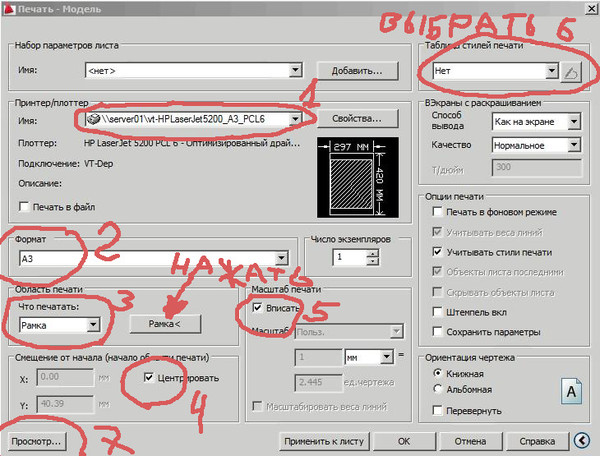Decrease the number of copies with down arrow
Viewport: 600px width, 456px height.
pos(372,261)
